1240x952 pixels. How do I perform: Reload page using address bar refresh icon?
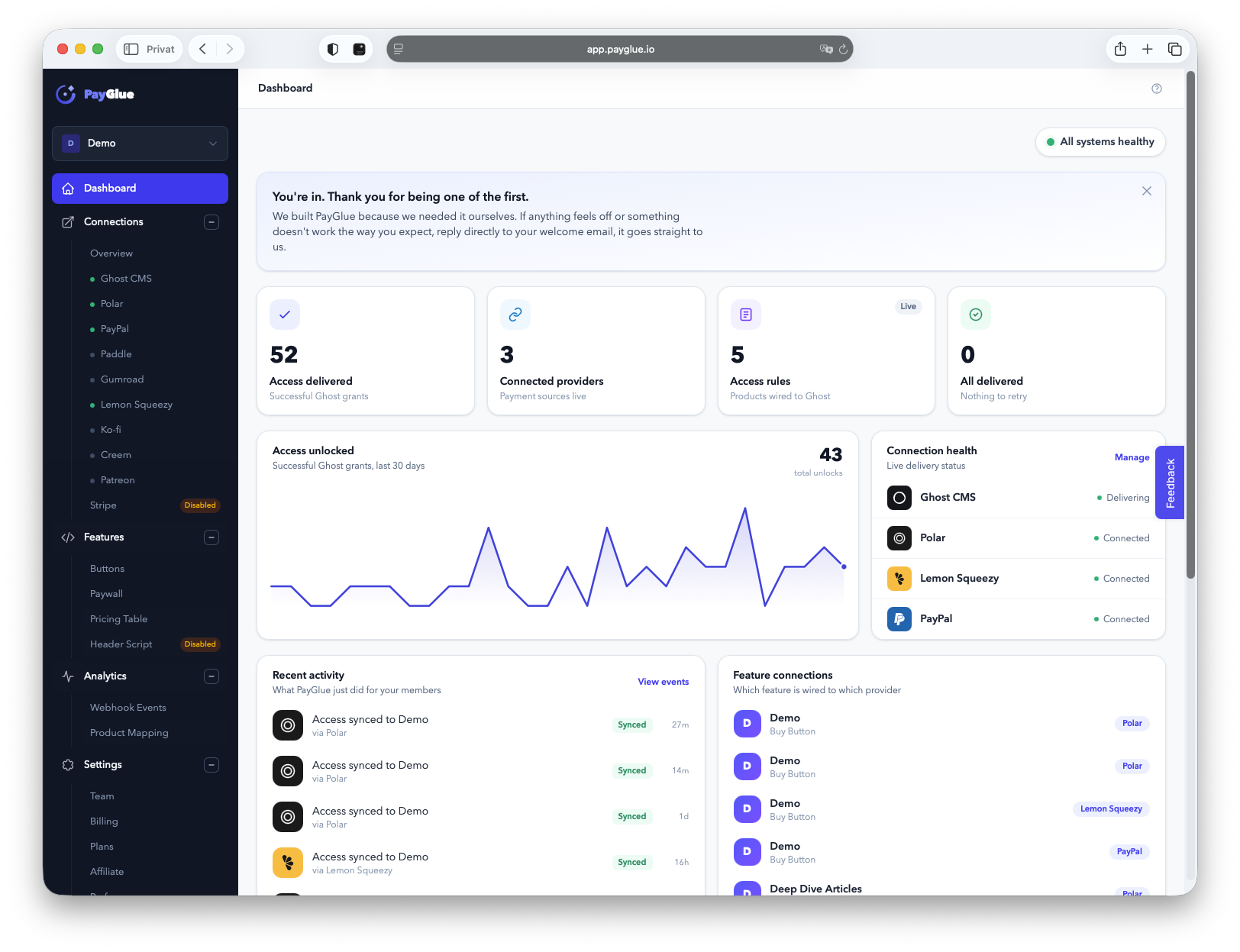tap(843, 49)
